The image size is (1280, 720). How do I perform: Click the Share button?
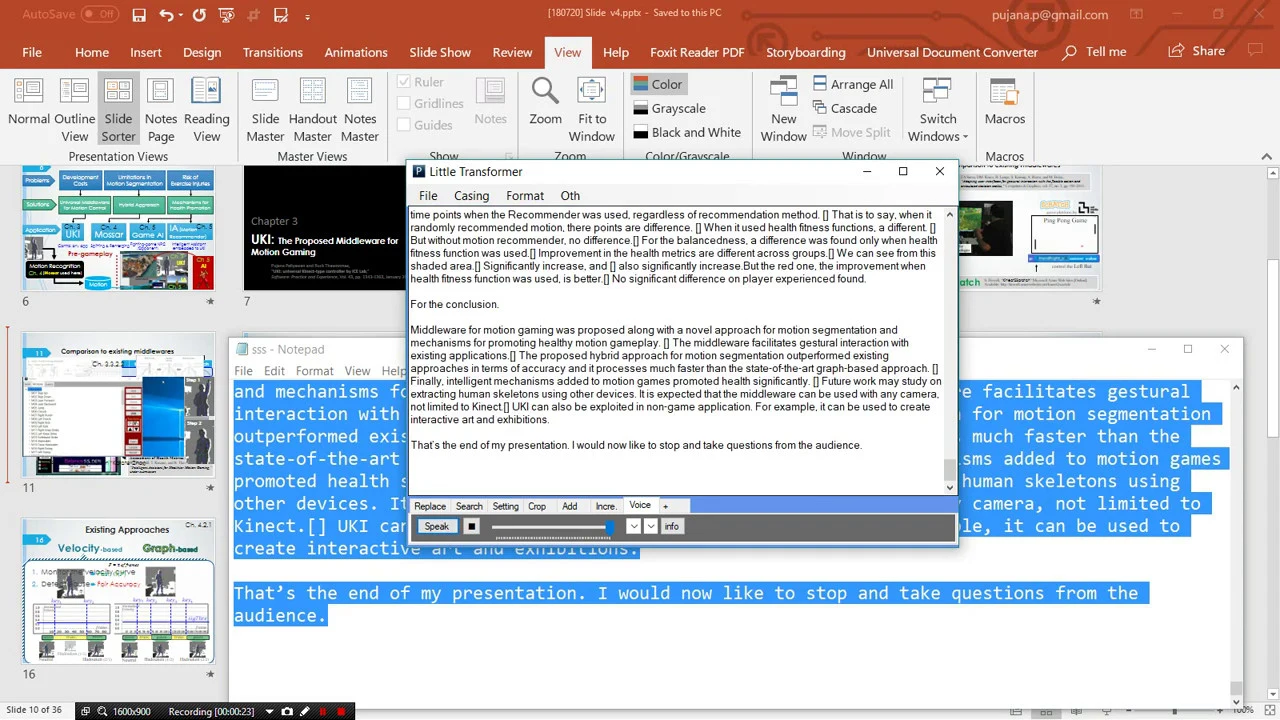pos(1196,52)
